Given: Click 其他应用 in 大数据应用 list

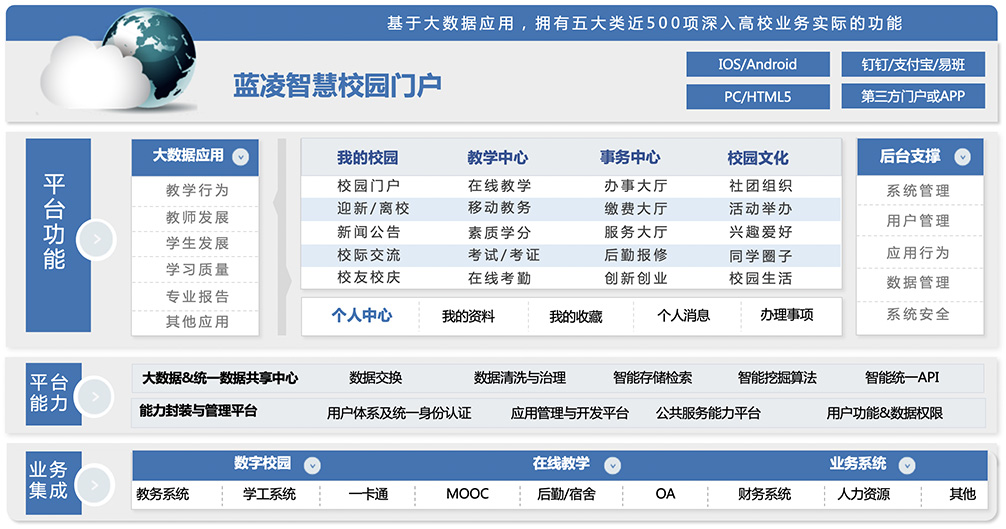Looking at the screenshot, I should click(x=197, y=322).
